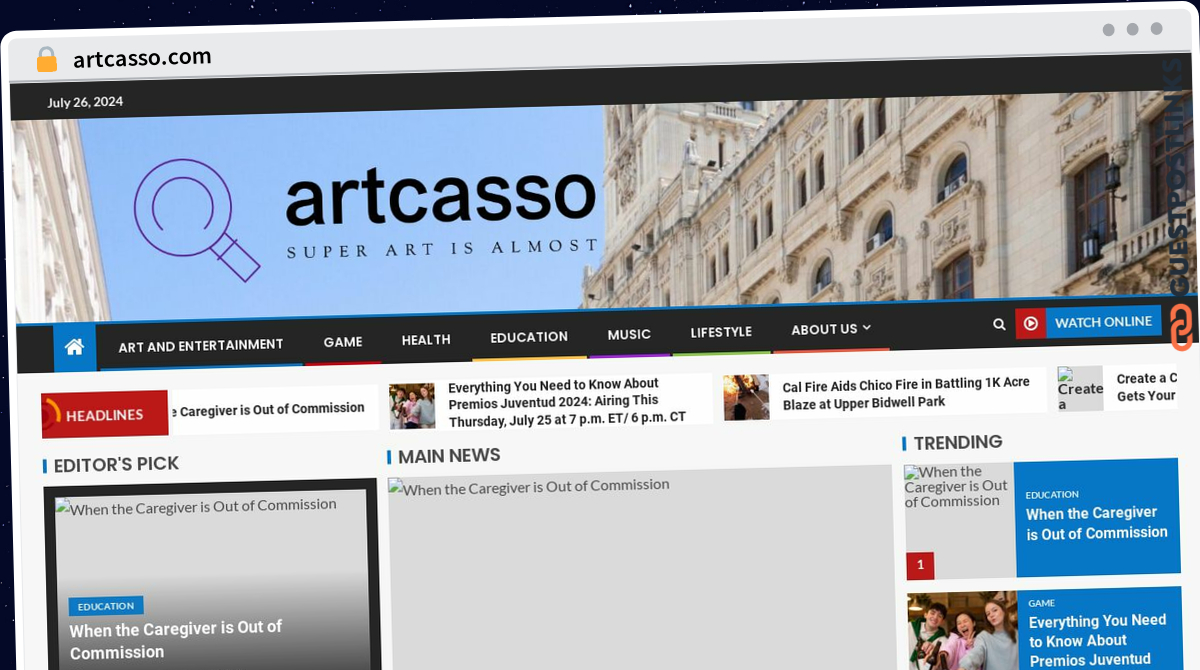Open the Cal Fire Aids Chico Fire headline

click(906, 393)
